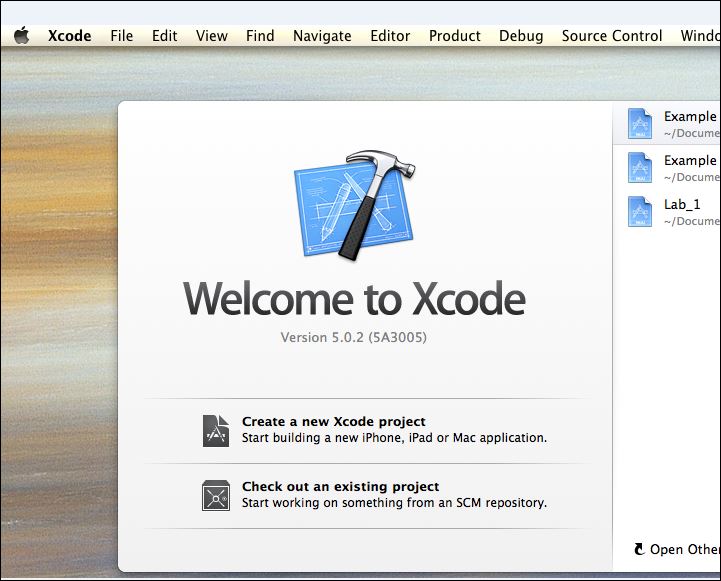This screenshot has height=581, width=721.
Task: Open the File menu
Action: [x=121, y=36]
